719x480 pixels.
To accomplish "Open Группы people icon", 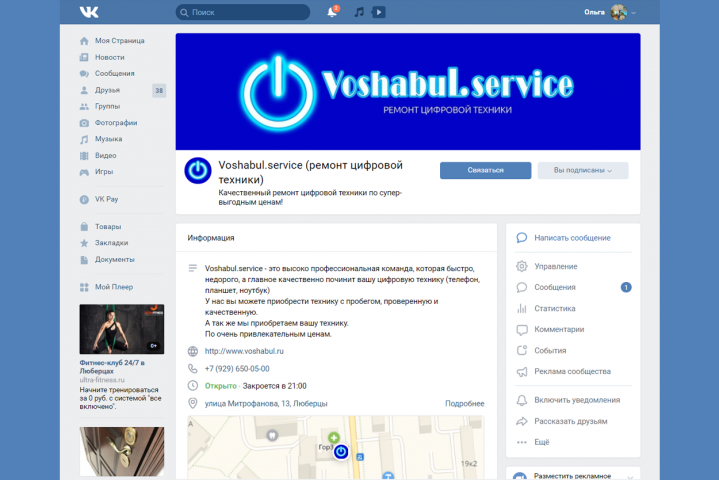I will coord(84,106).
